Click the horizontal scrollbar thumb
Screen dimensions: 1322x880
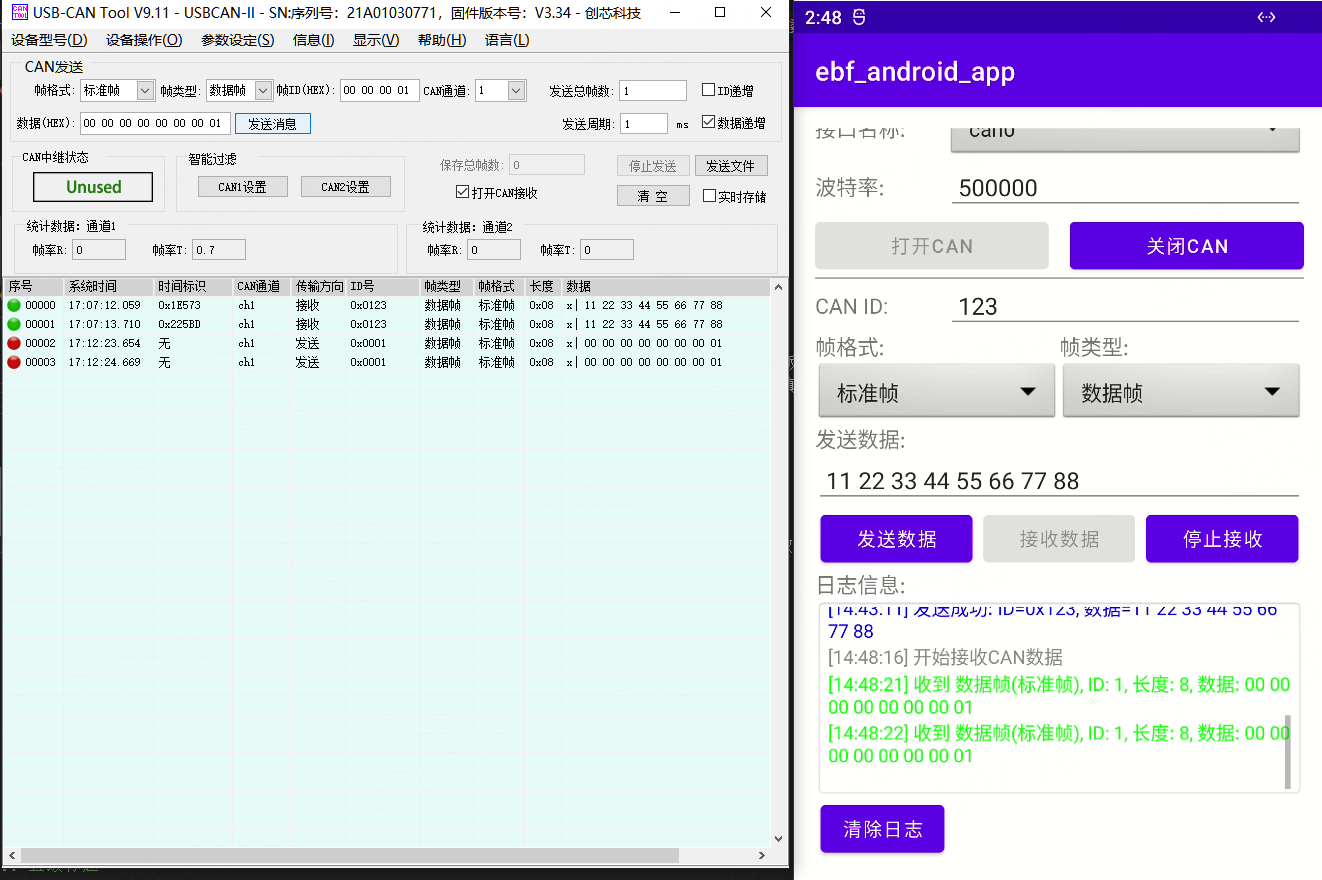(x=350, y=856)
